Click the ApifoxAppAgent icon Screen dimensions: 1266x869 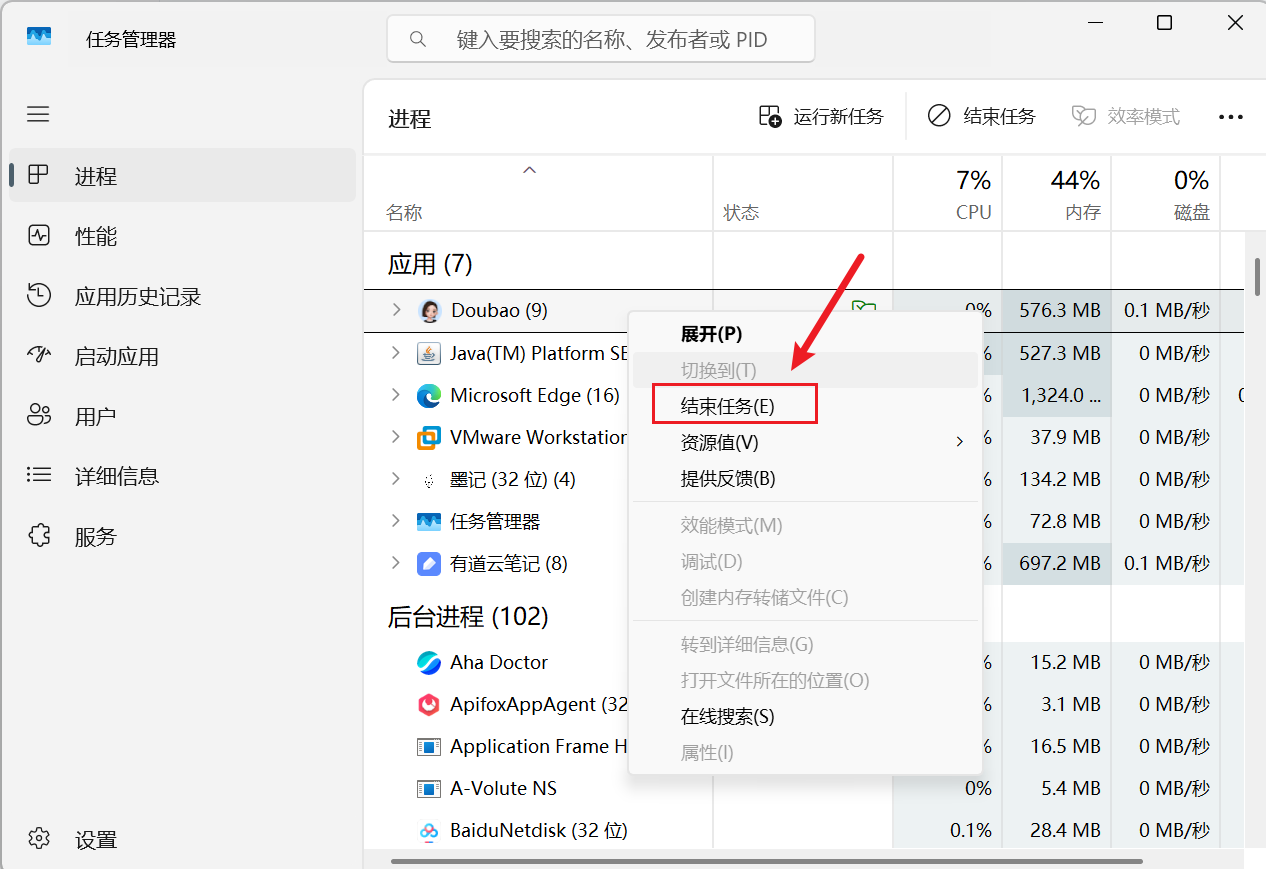click(429, 704)
